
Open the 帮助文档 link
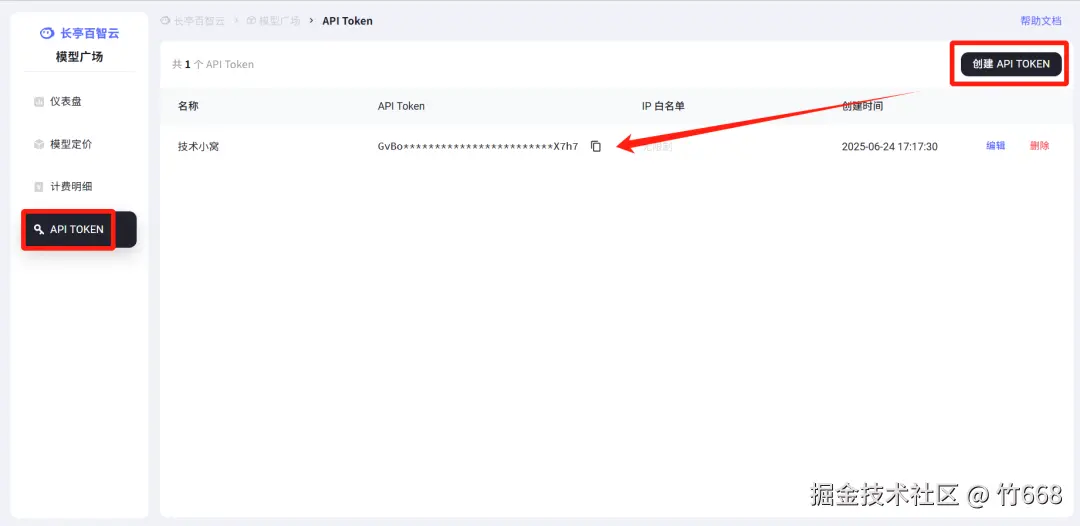1041,21
